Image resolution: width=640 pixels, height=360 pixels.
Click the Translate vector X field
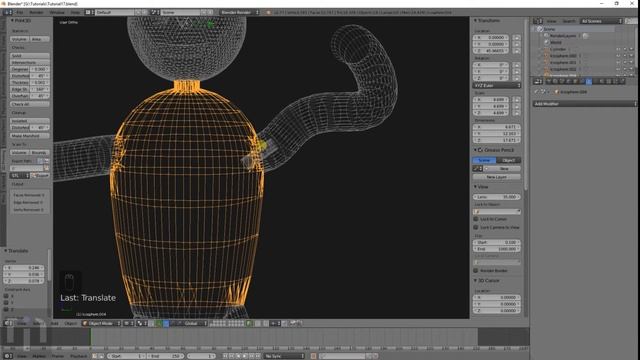[x=24, y=268]
